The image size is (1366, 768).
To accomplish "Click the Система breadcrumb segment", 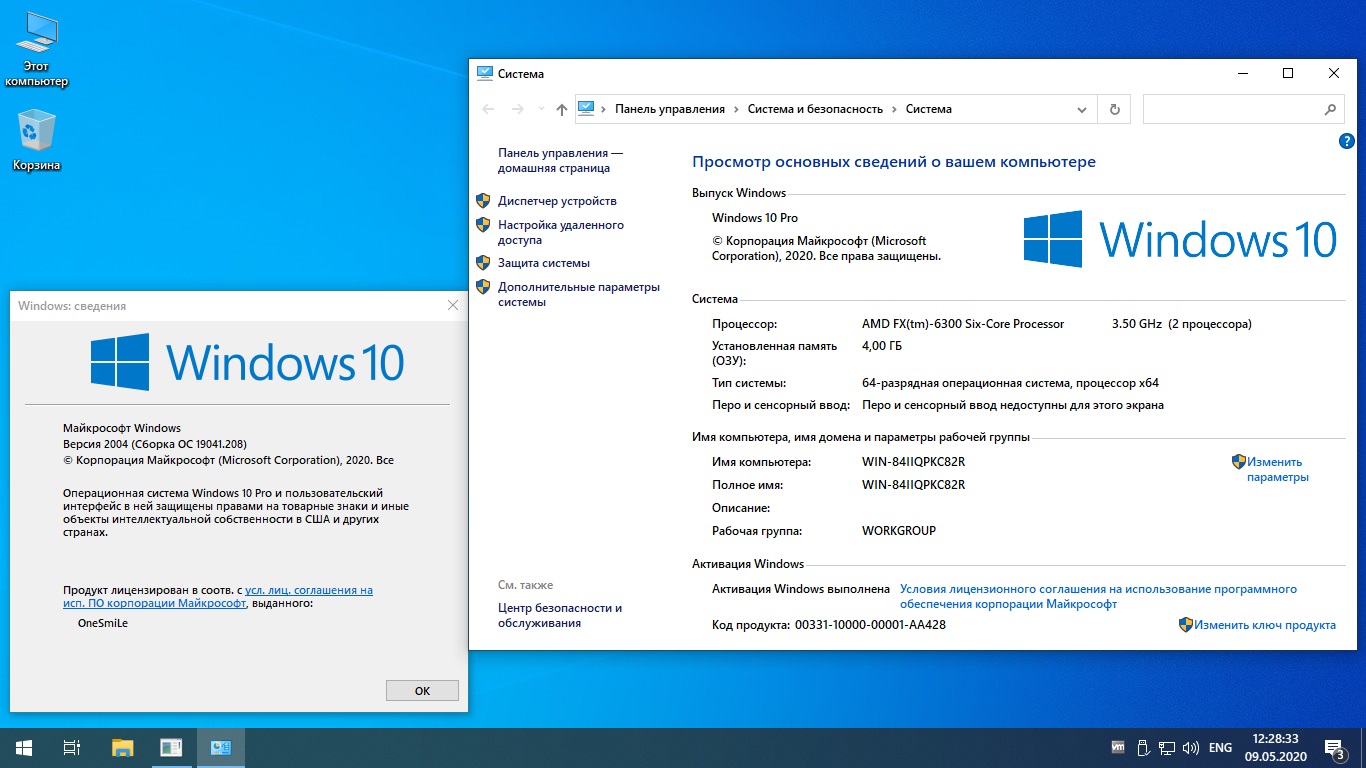I will pyautogui.click(x=929, y=109).
